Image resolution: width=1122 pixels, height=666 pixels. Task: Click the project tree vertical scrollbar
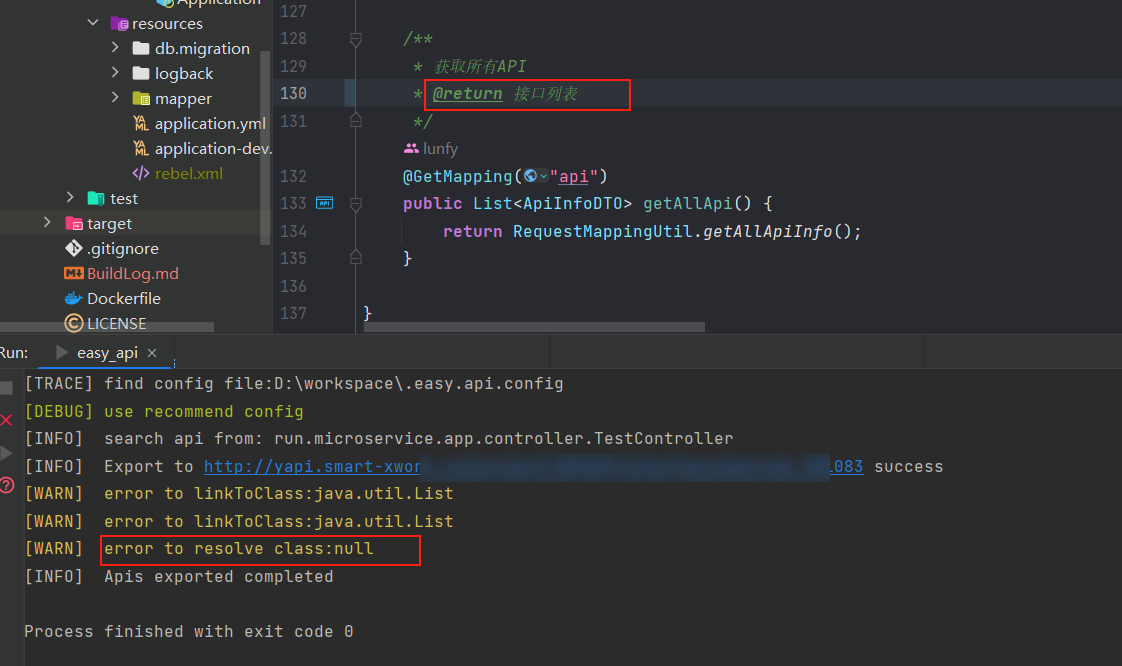point(265,147)
